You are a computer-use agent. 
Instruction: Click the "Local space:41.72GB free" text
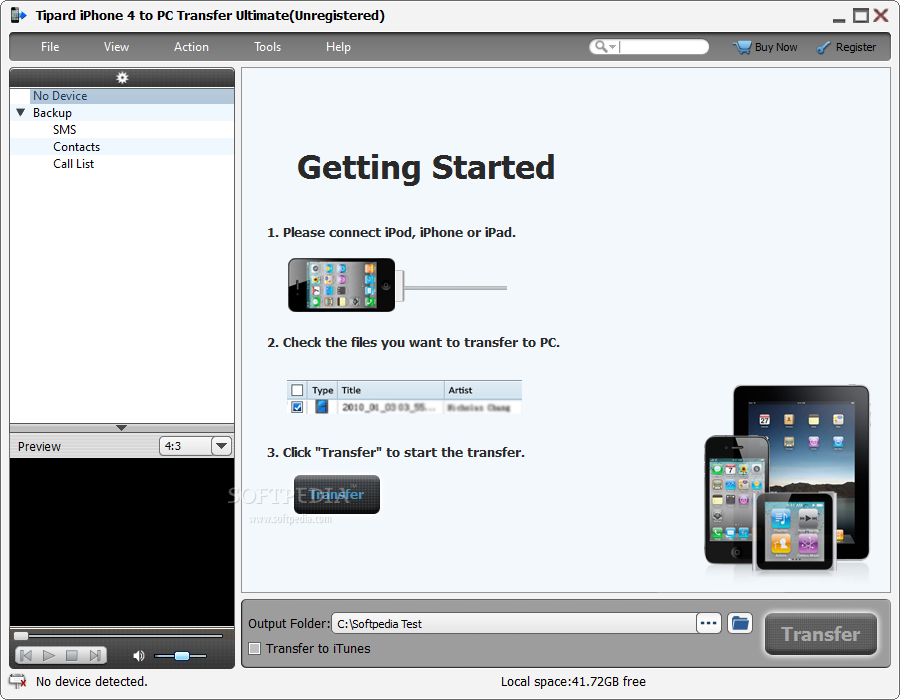[x=573, y=681]
